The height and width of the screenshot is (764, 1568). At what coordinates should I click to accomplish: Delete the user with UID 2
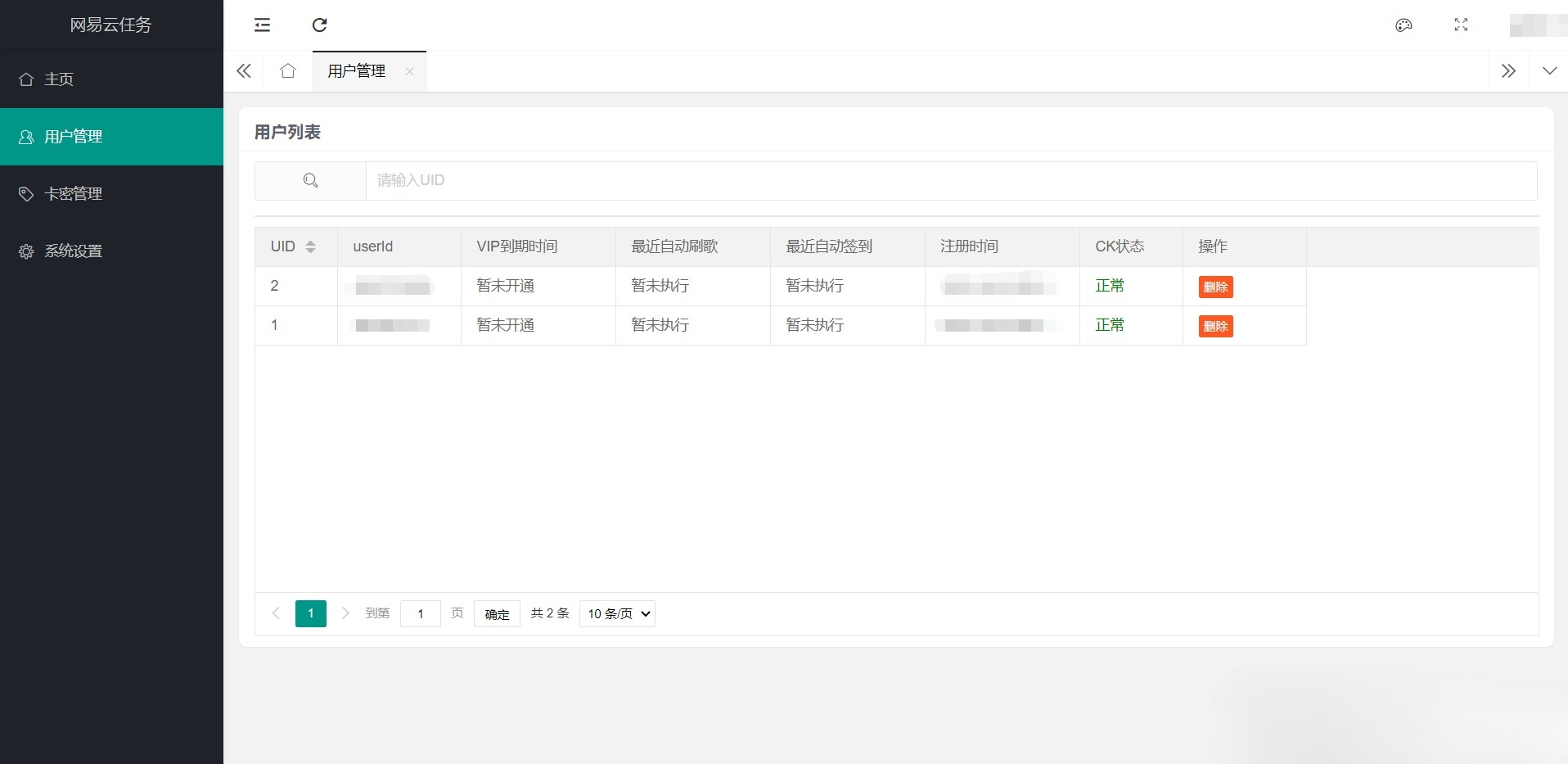pyautogui.click(x=1215, y=287)
